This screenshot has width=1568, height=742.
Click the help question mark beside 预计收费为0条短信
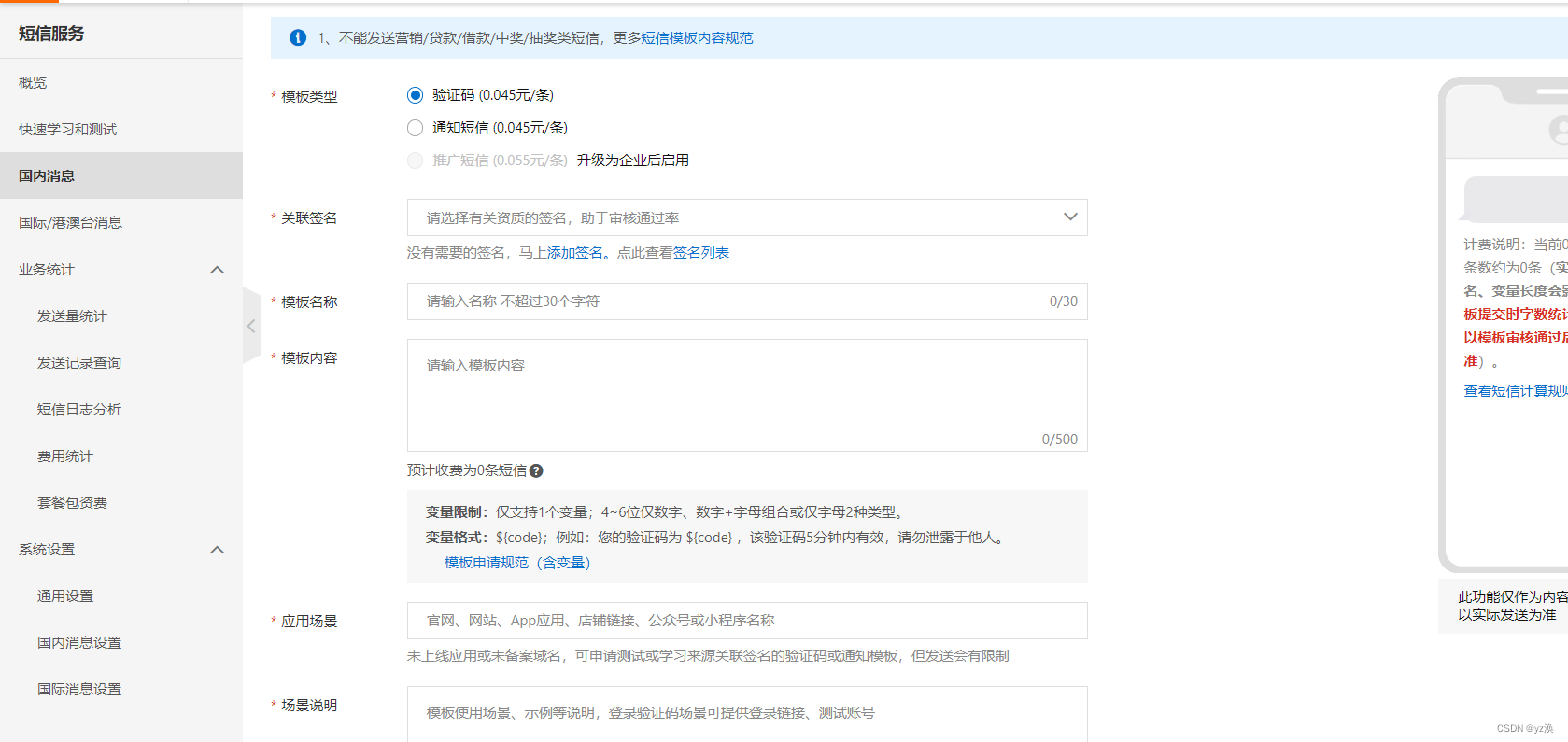pyautogui.click(x=536, y=471)
